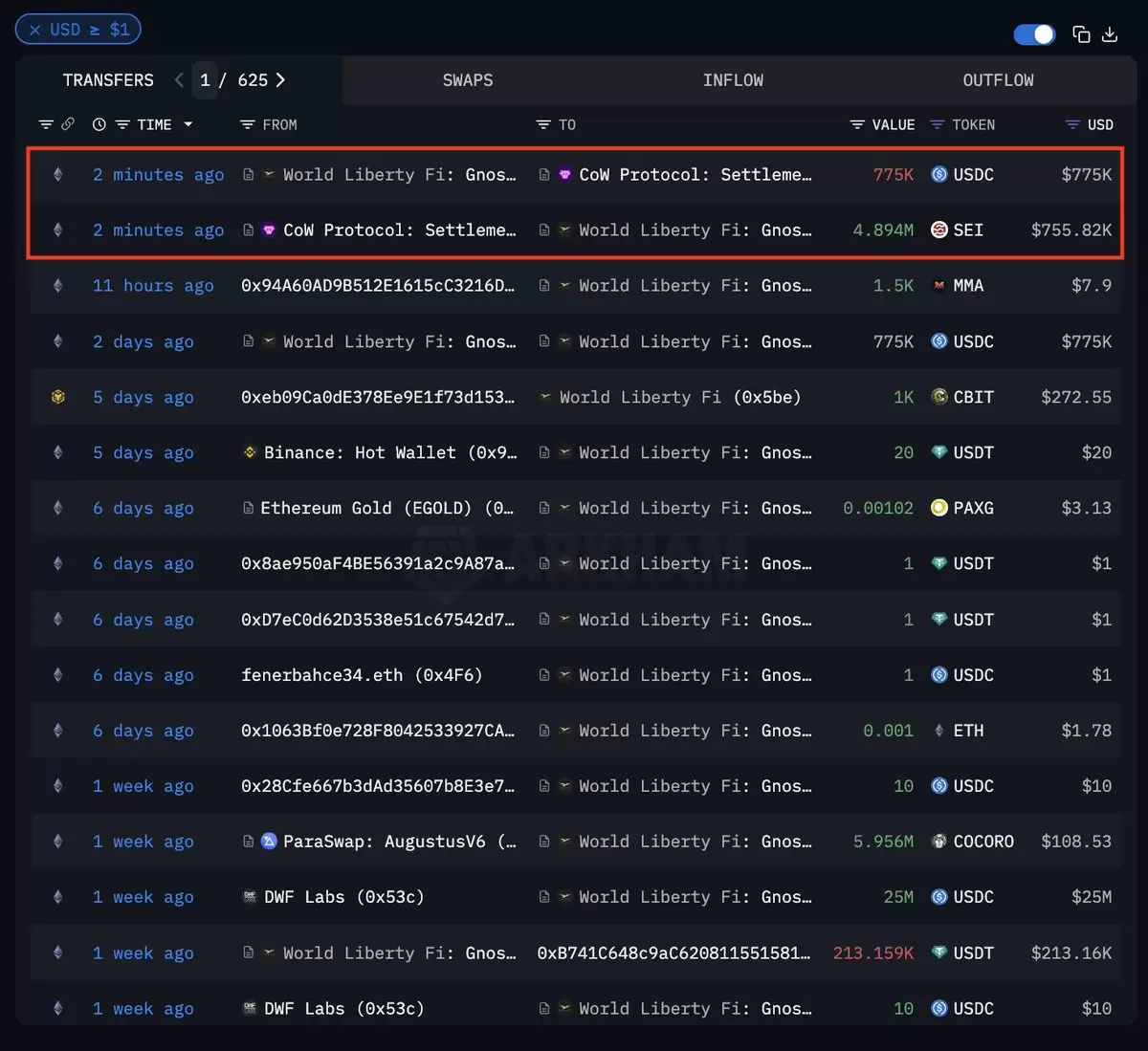Click the $272.55 USD amount
Image resolution: width=1148 pixels, height=1051 pixels.
coord(1076,397)
